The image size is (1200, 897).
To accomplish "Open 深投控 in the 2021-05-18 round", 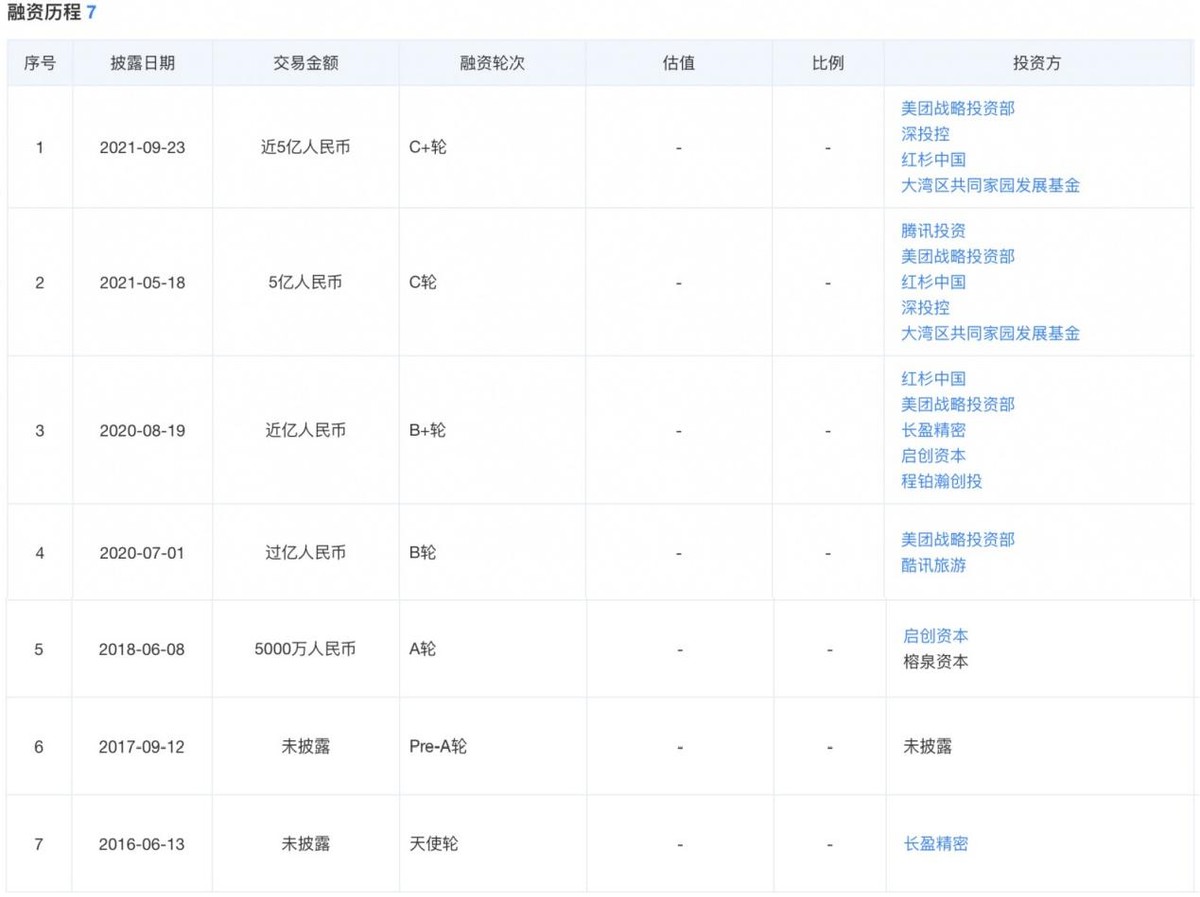I will [x=925, y=308].
